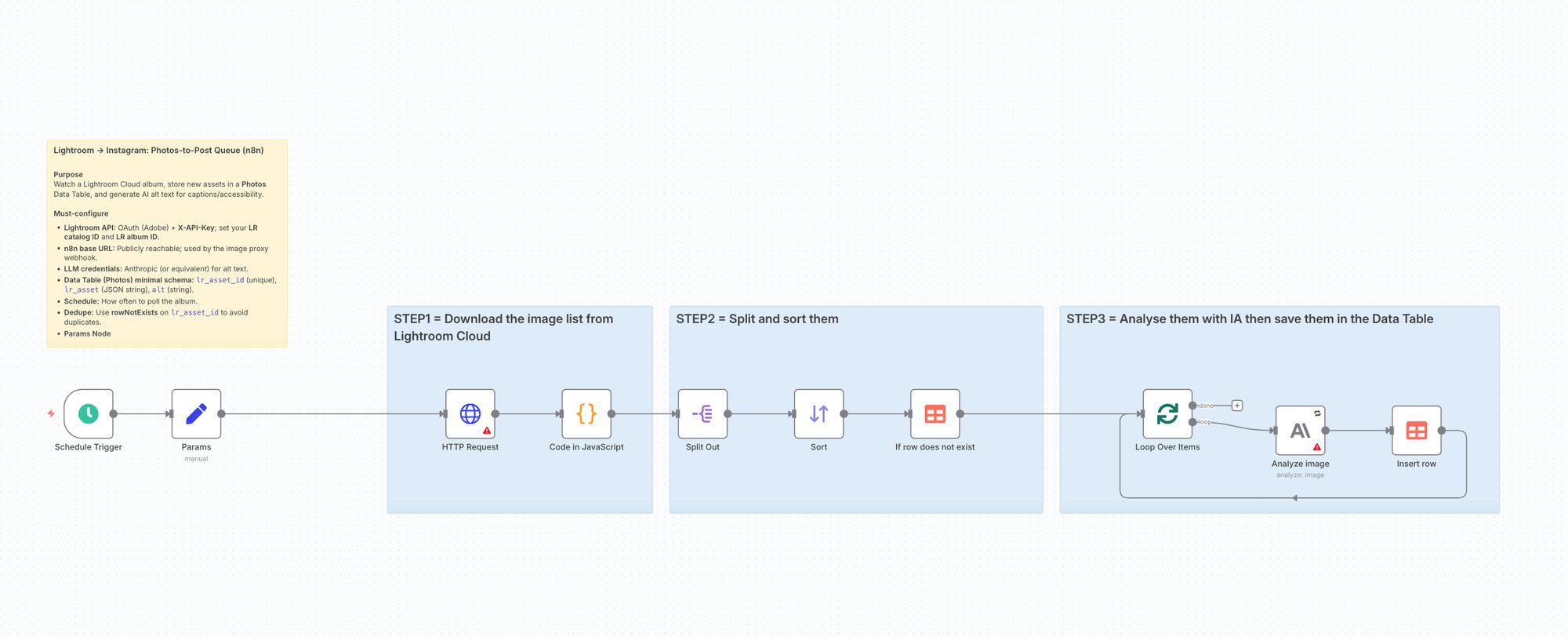The image size is (1568, 637).
Task: Click the lightning trigger icon beside Schedule Trigger
Action: pos(51,413)
